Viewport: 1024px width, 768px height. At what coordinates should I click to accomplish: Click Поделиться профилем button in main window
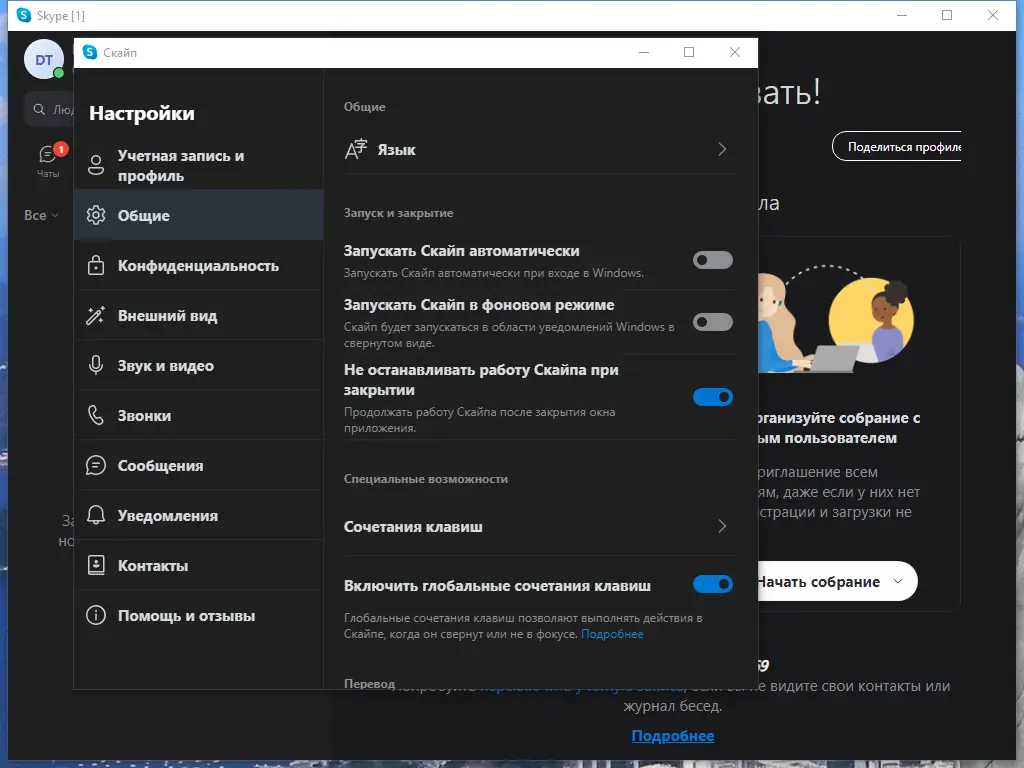(x=897, y=146)
